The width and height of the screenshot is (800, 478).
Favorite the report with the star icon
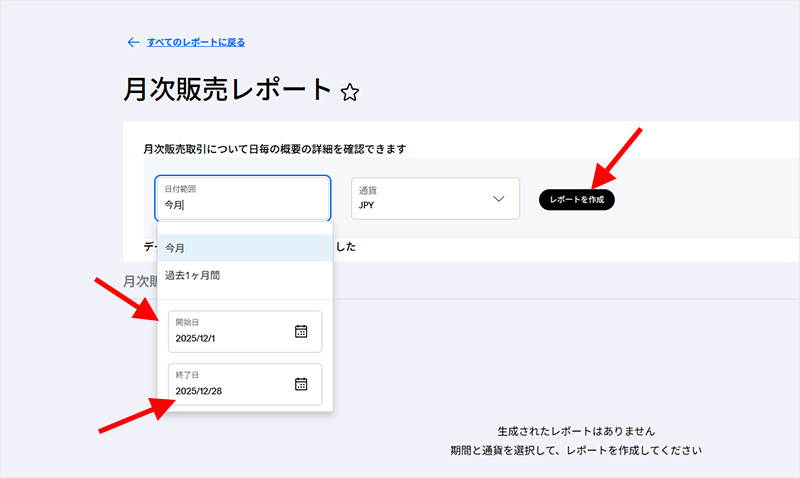pos(349,93)
